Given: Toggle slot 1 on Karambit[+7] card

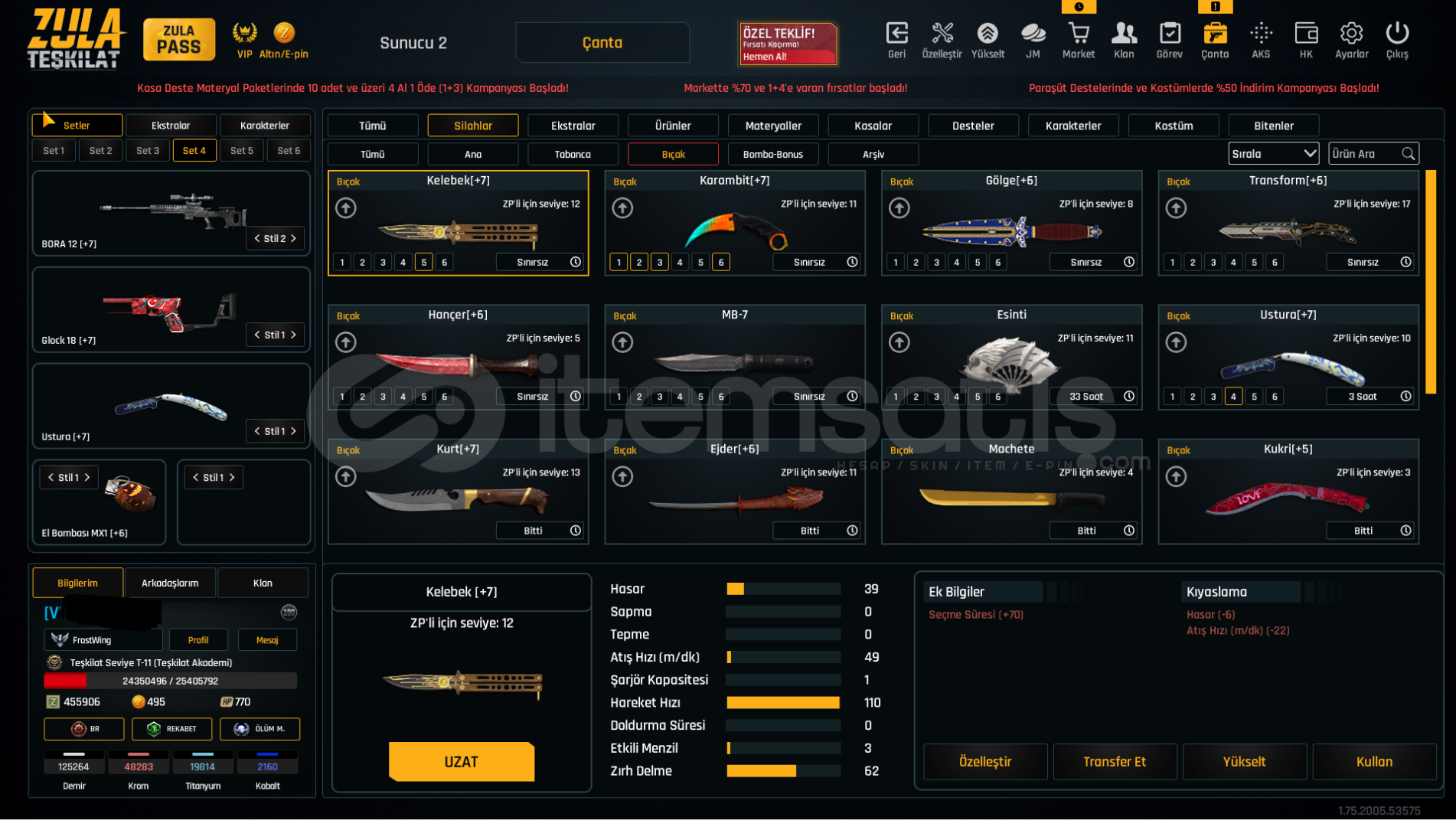Looking at the screenshot, I should (619, 262).
